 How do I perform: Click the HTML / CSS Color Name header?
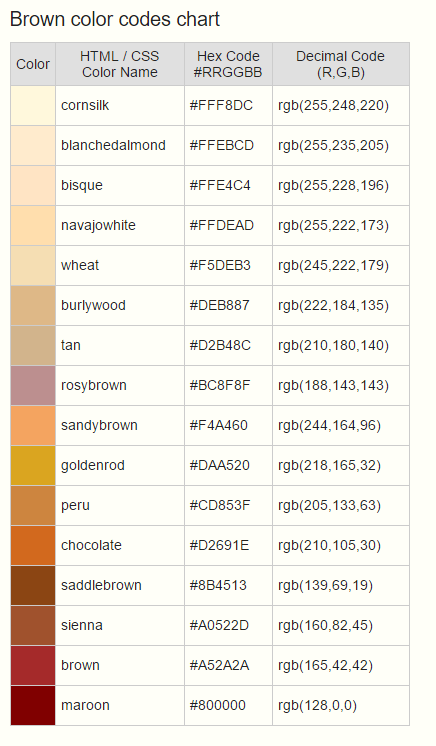click(x=119, y=64)
